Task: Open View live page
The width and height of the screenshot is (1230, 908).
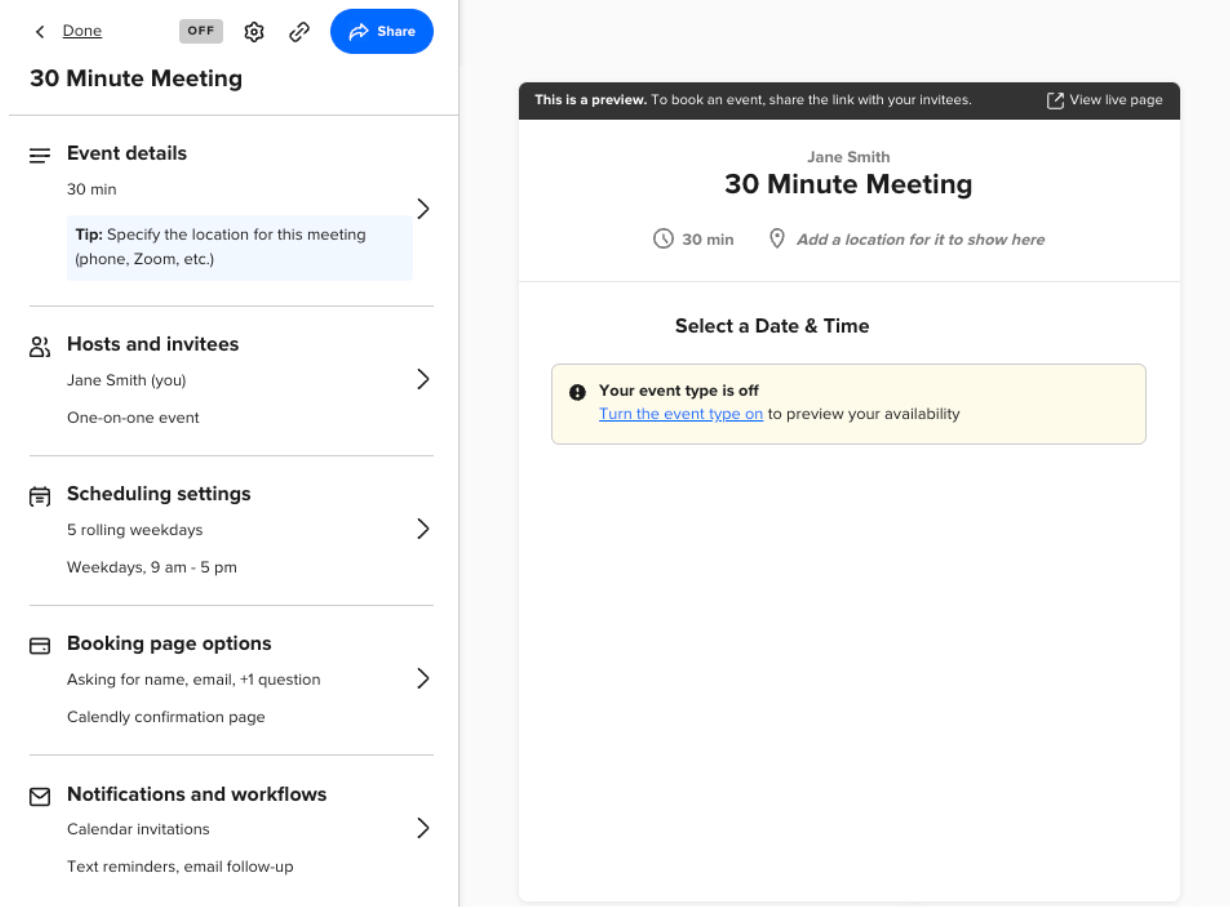Action: 1105,100
